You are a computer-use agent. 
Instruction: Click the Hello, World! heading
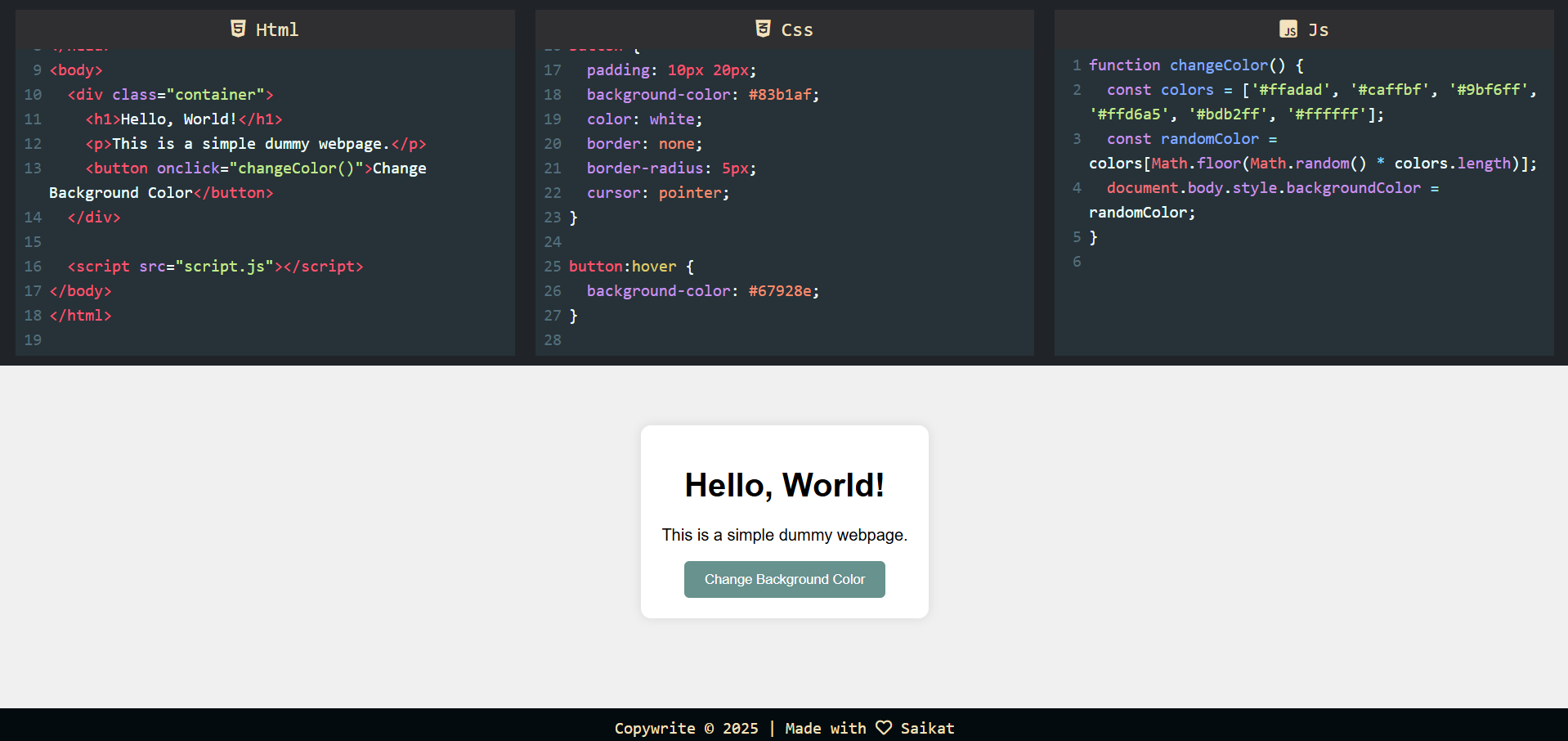785,485
